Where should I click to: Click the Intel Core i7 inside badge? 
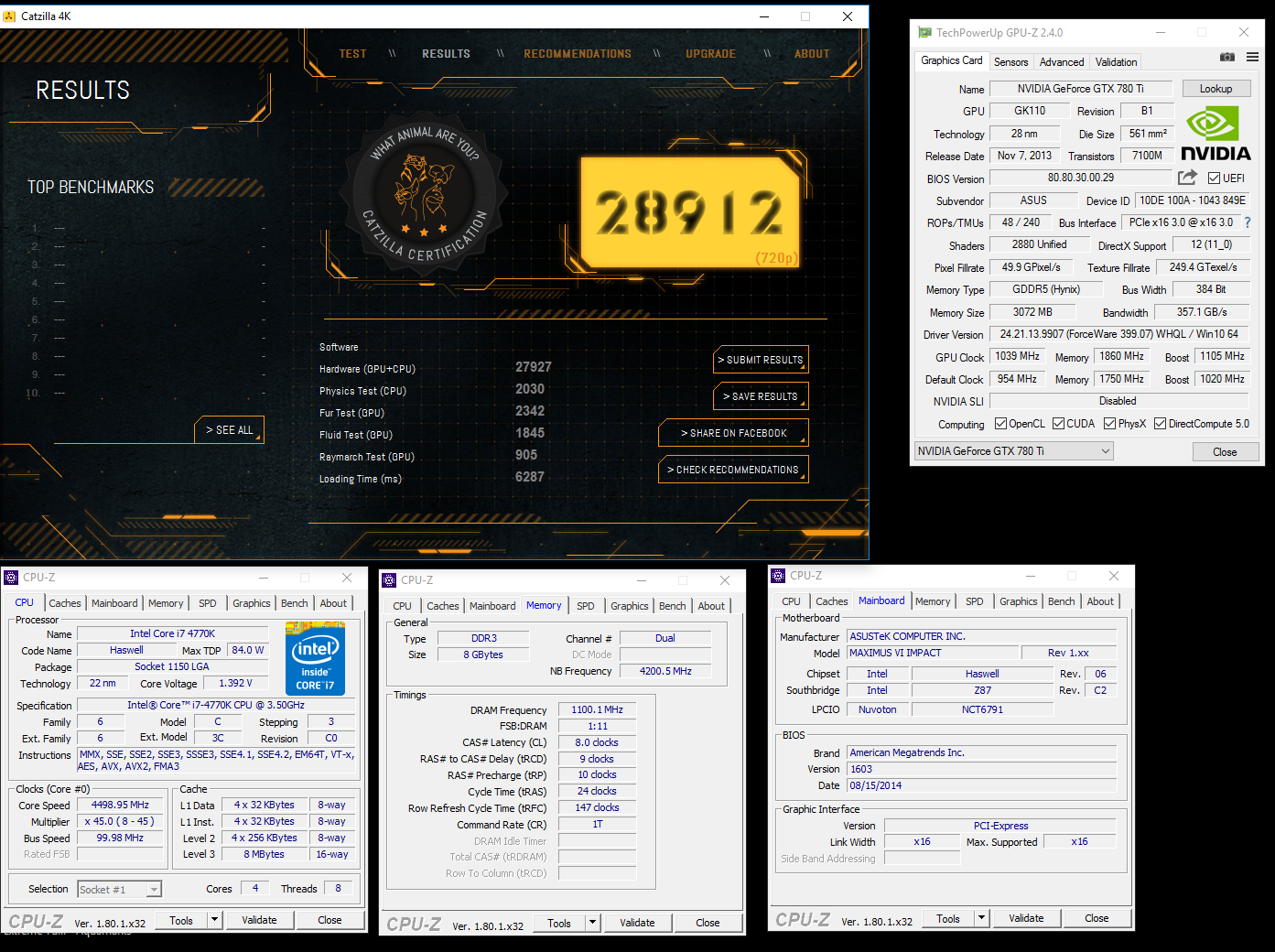[x=315, y=658]
